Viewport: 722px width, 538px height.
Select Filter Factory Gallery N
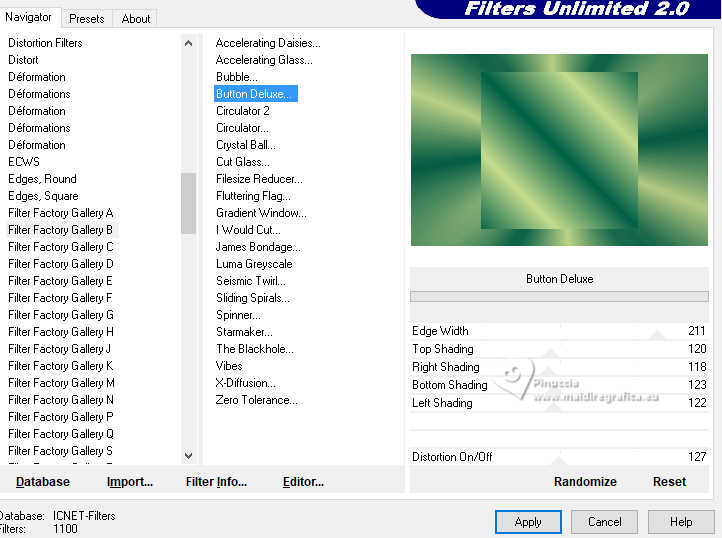coord(61,400)
